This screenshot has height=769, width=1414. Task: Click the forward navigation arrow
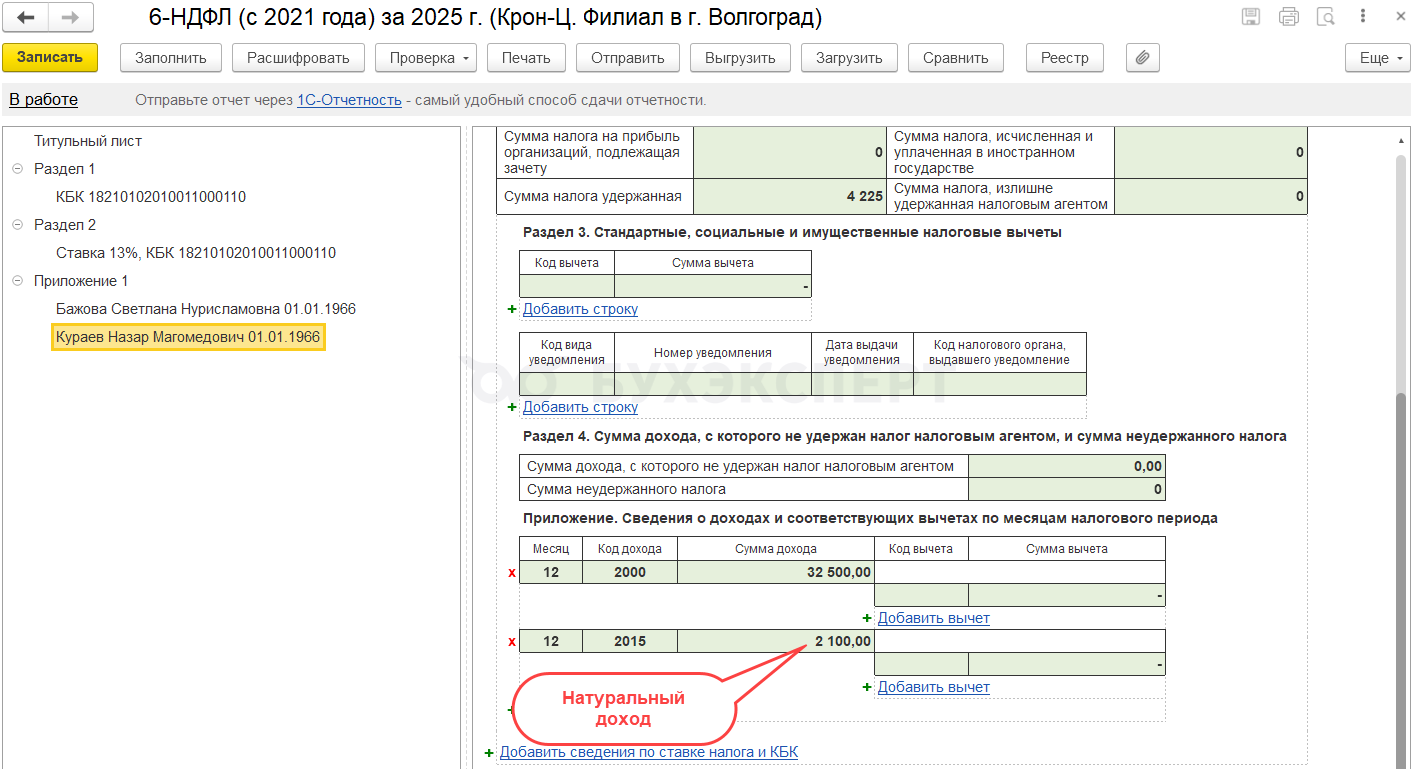[71, 17]
